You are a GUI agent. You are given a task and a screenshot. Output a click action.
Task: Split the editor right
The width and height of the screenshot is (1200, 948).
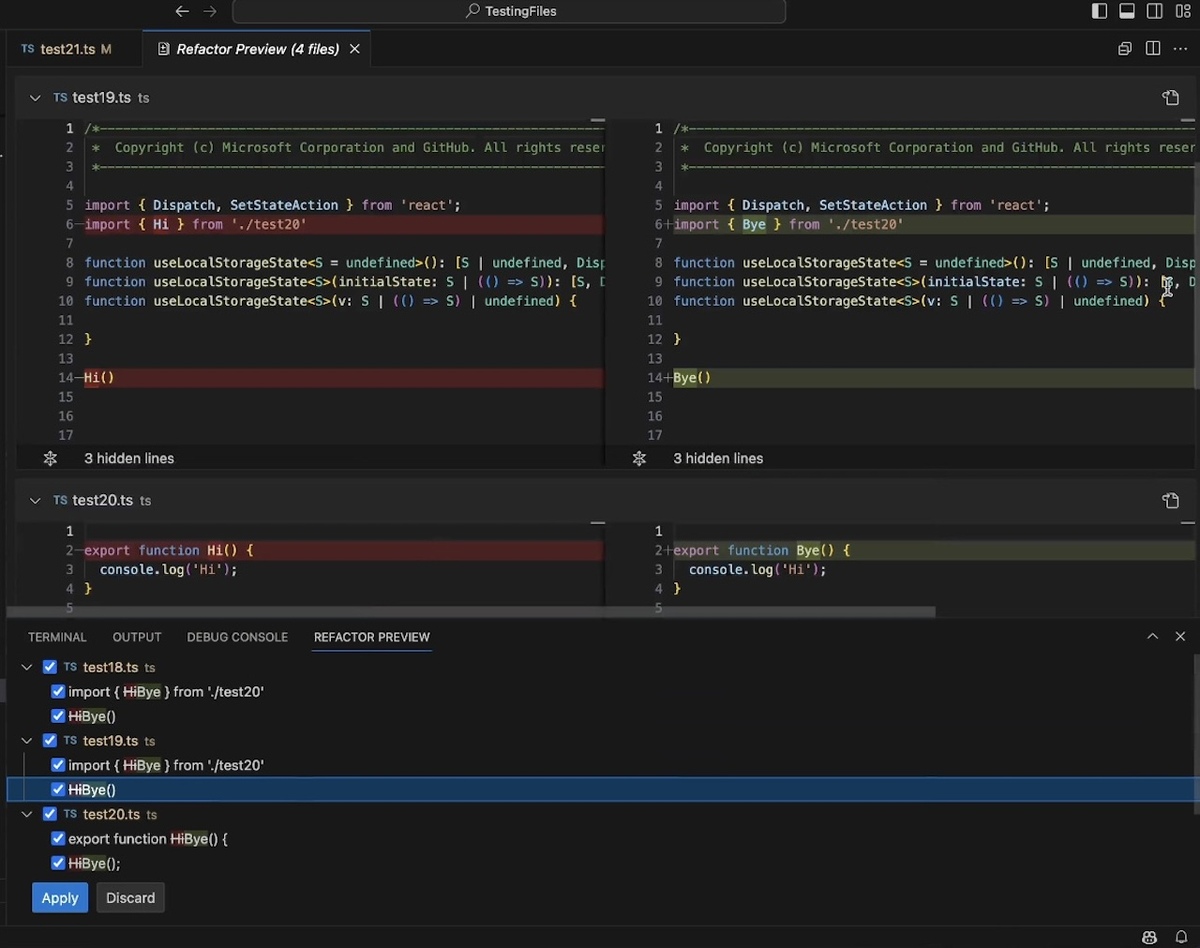(1153, 48)
